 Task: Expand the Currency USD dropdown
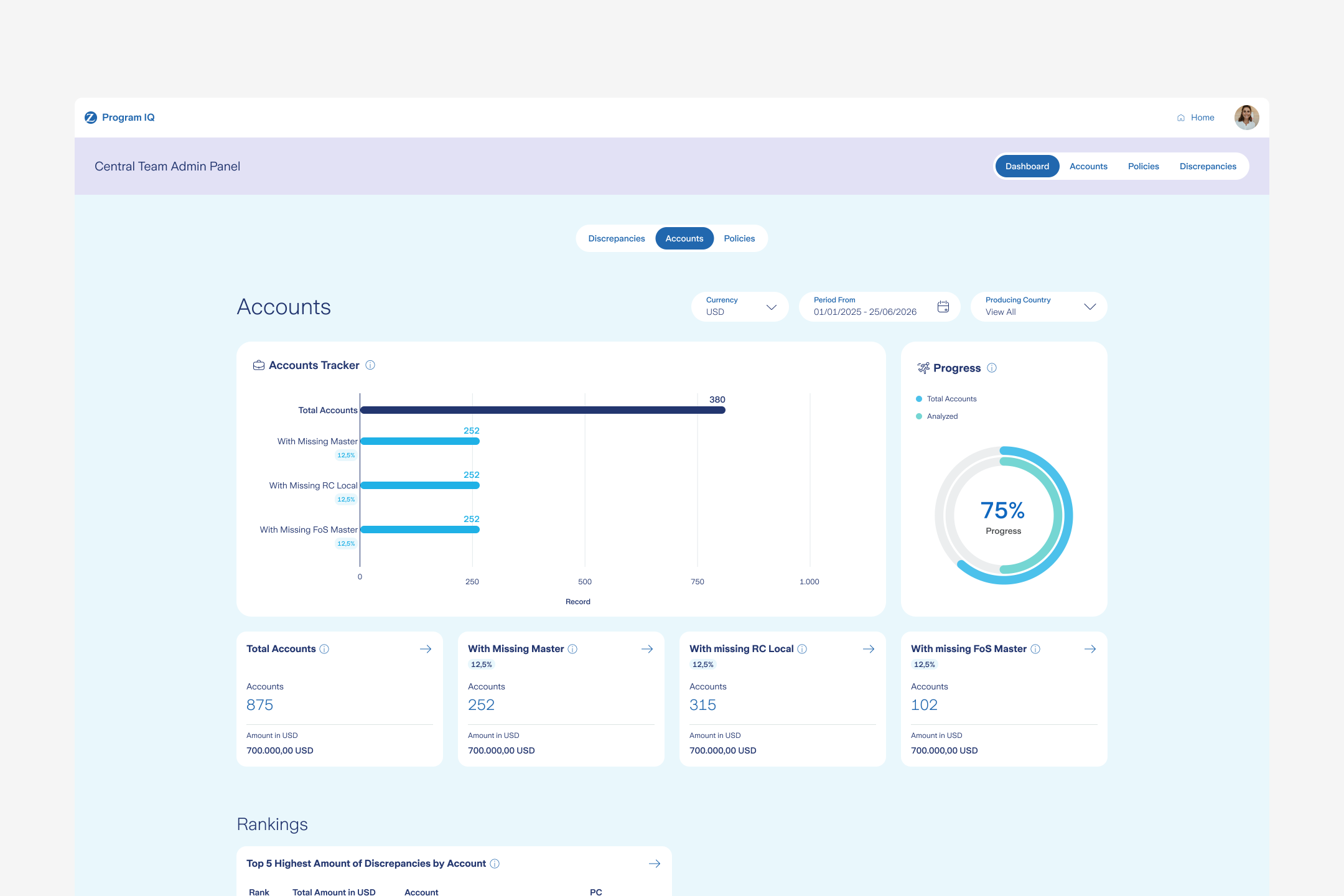(x=740, y=307)
